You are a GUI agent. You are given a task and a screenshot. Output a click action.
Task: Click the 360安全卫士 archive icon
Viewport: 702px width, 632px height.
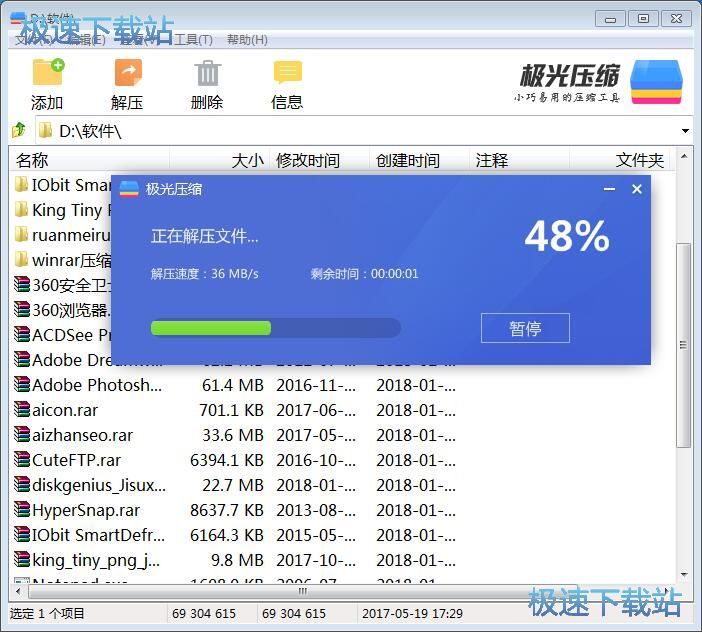coord(21,285)
